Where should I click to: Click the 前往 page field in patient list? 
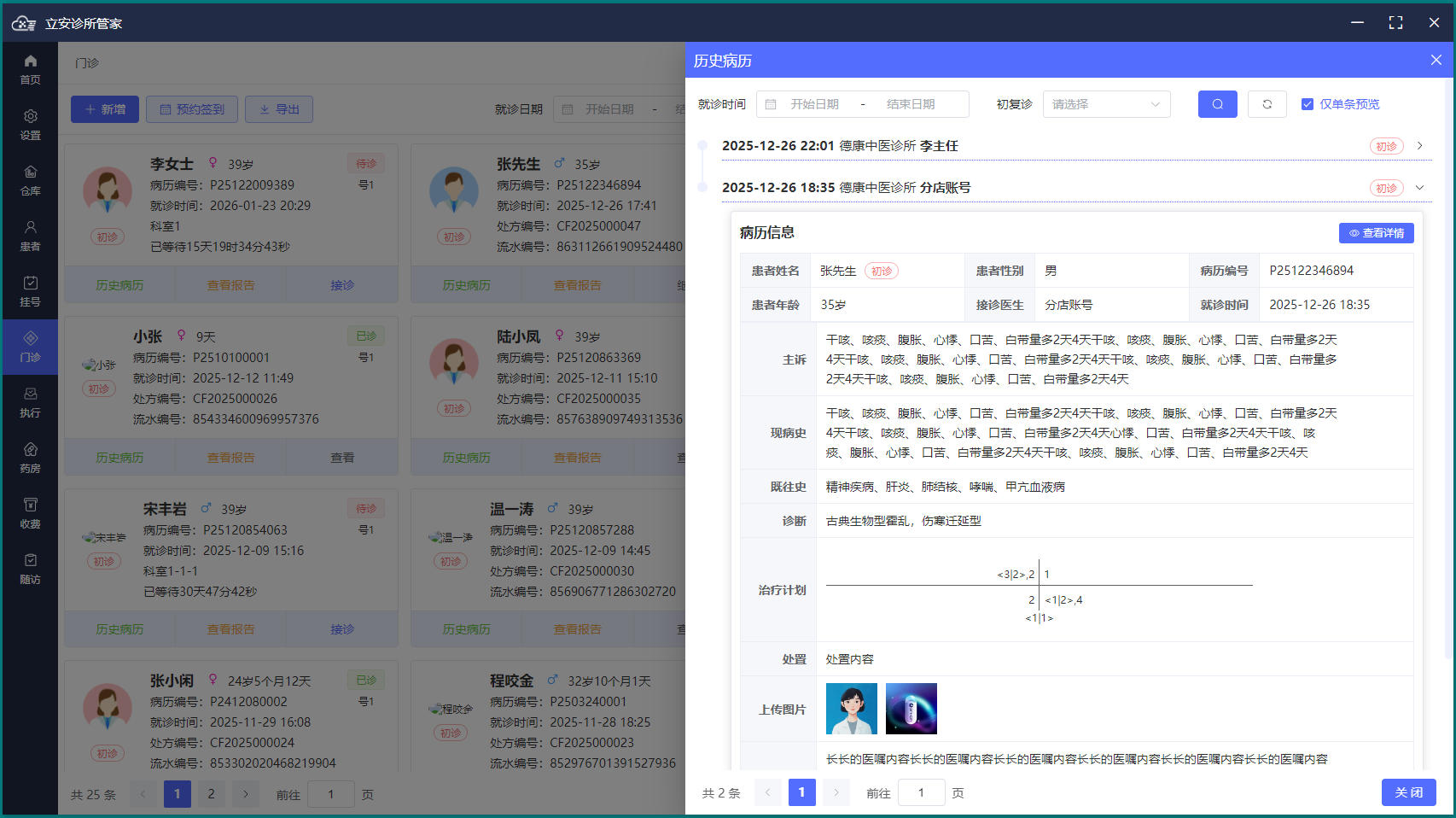[x=331, y=794]
